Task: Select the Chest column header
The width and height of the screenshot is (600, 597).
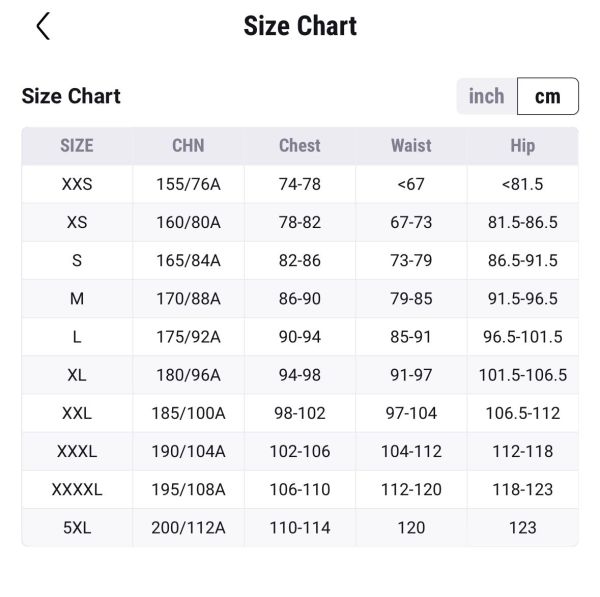Action: (x=300, y=146)
